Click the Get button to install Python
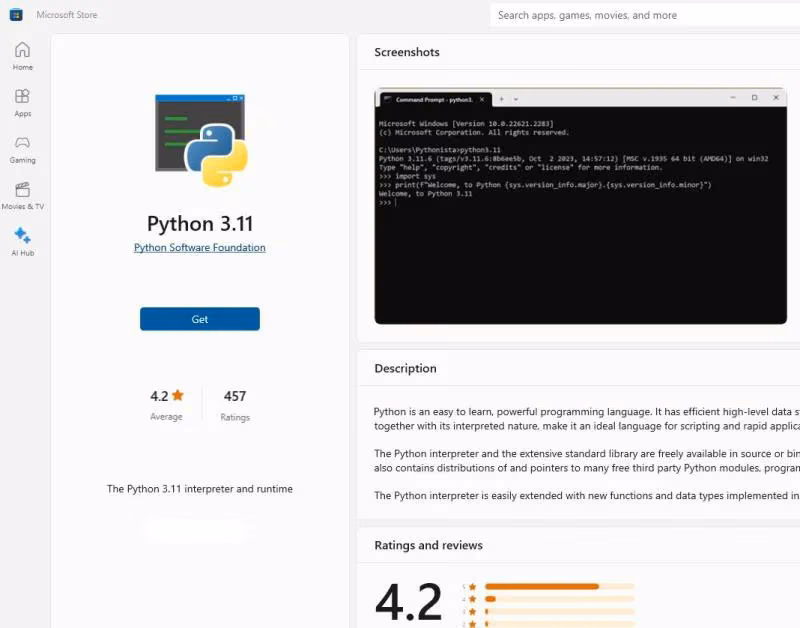800x628 pixels. pos(200,319)
